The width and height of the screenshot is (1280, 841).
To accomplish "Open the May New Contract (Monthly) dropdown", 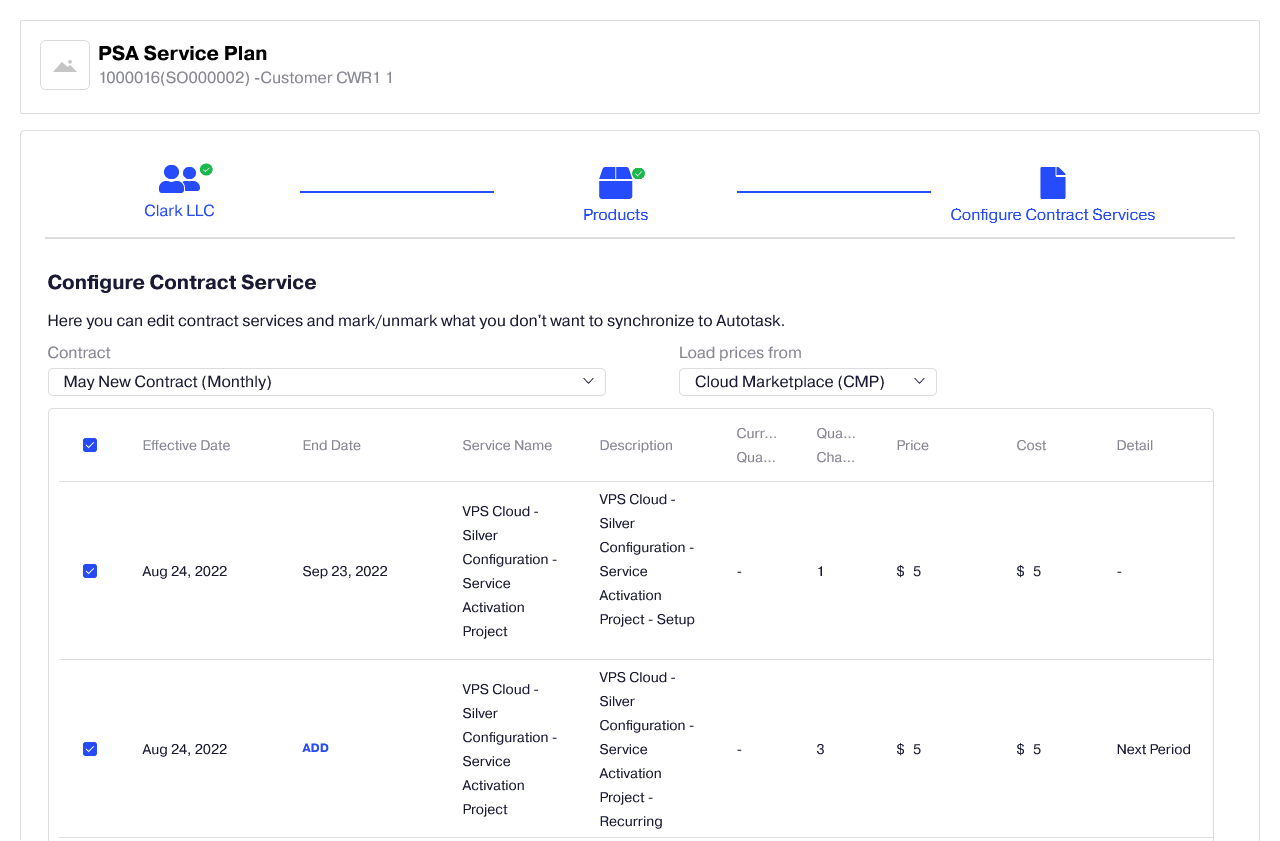I will coord(327,381).
